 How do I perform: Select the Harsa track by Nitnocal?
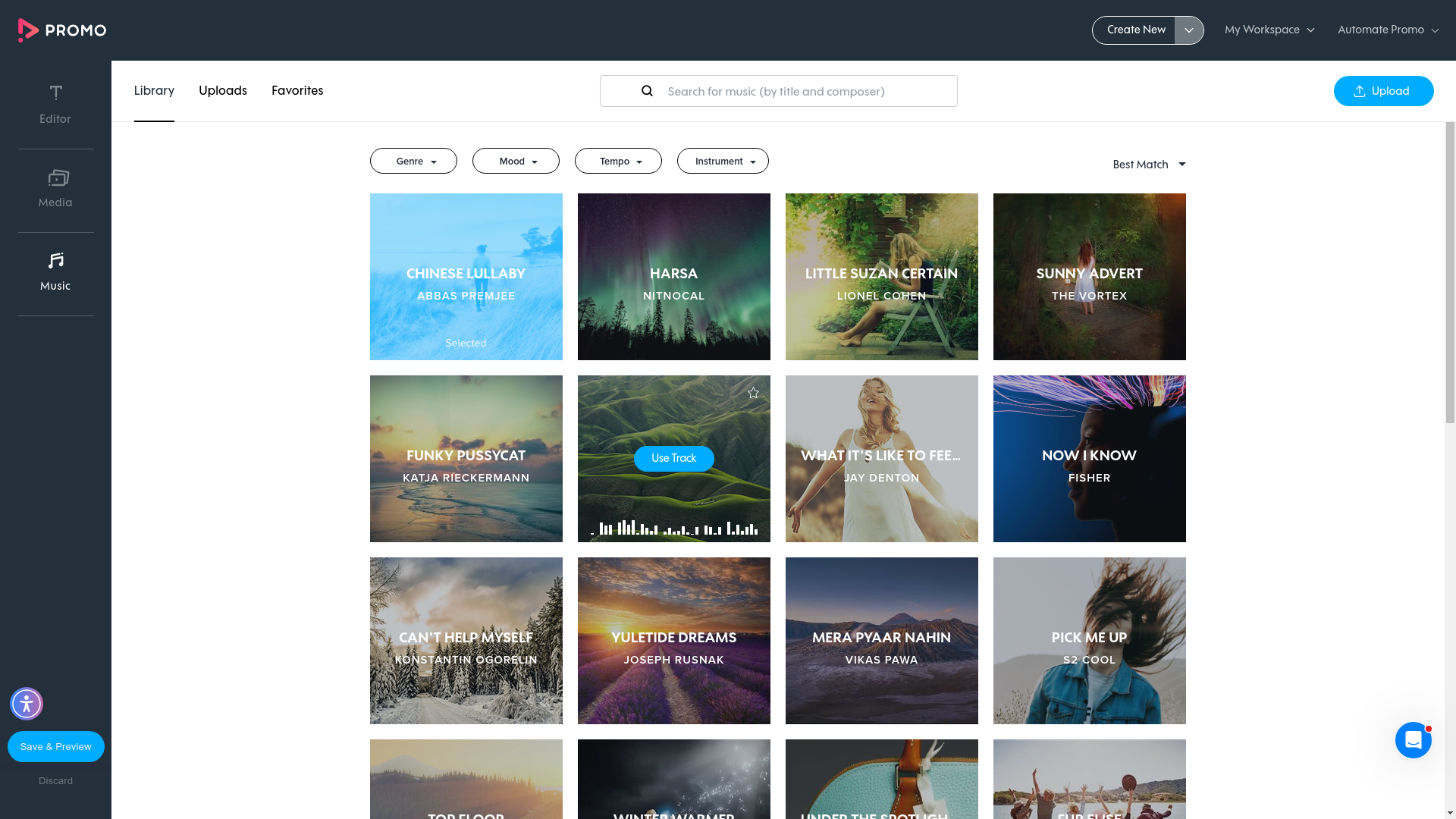(x=674, y=277)
